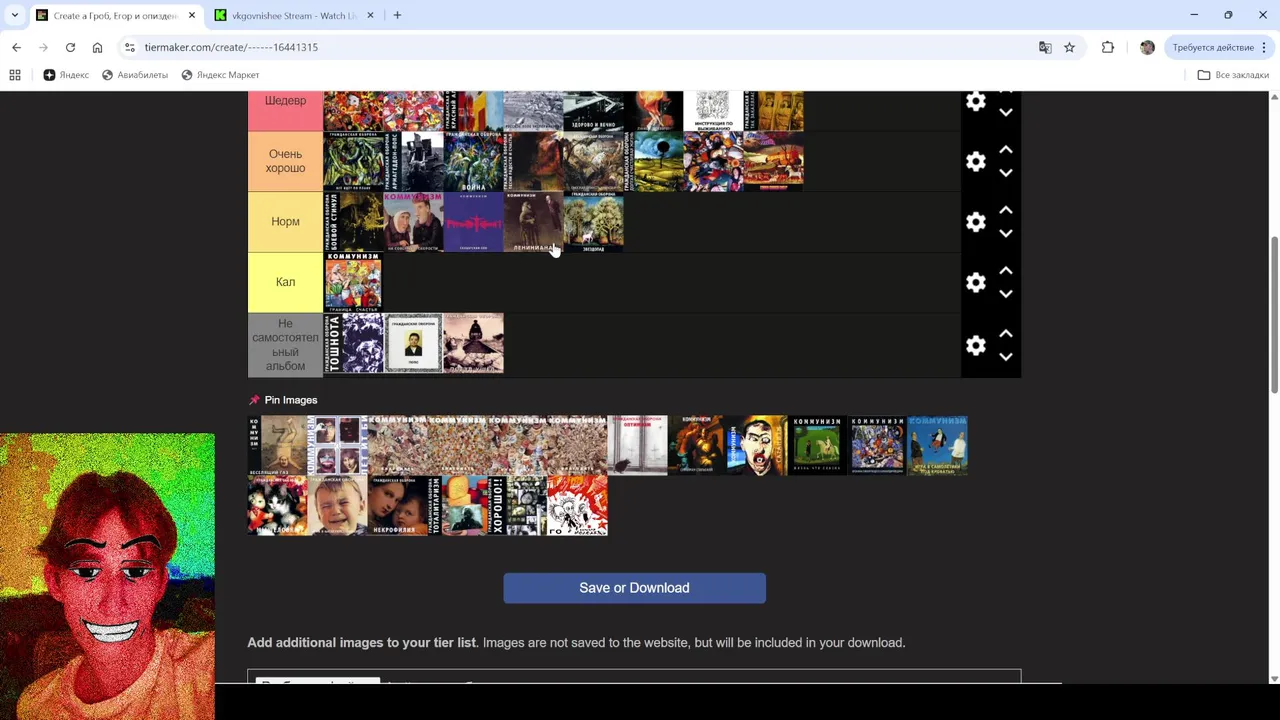Click the Не самостоятельный альбом tier label
This screenshot has height=720, width=1280.
point(285,345)
